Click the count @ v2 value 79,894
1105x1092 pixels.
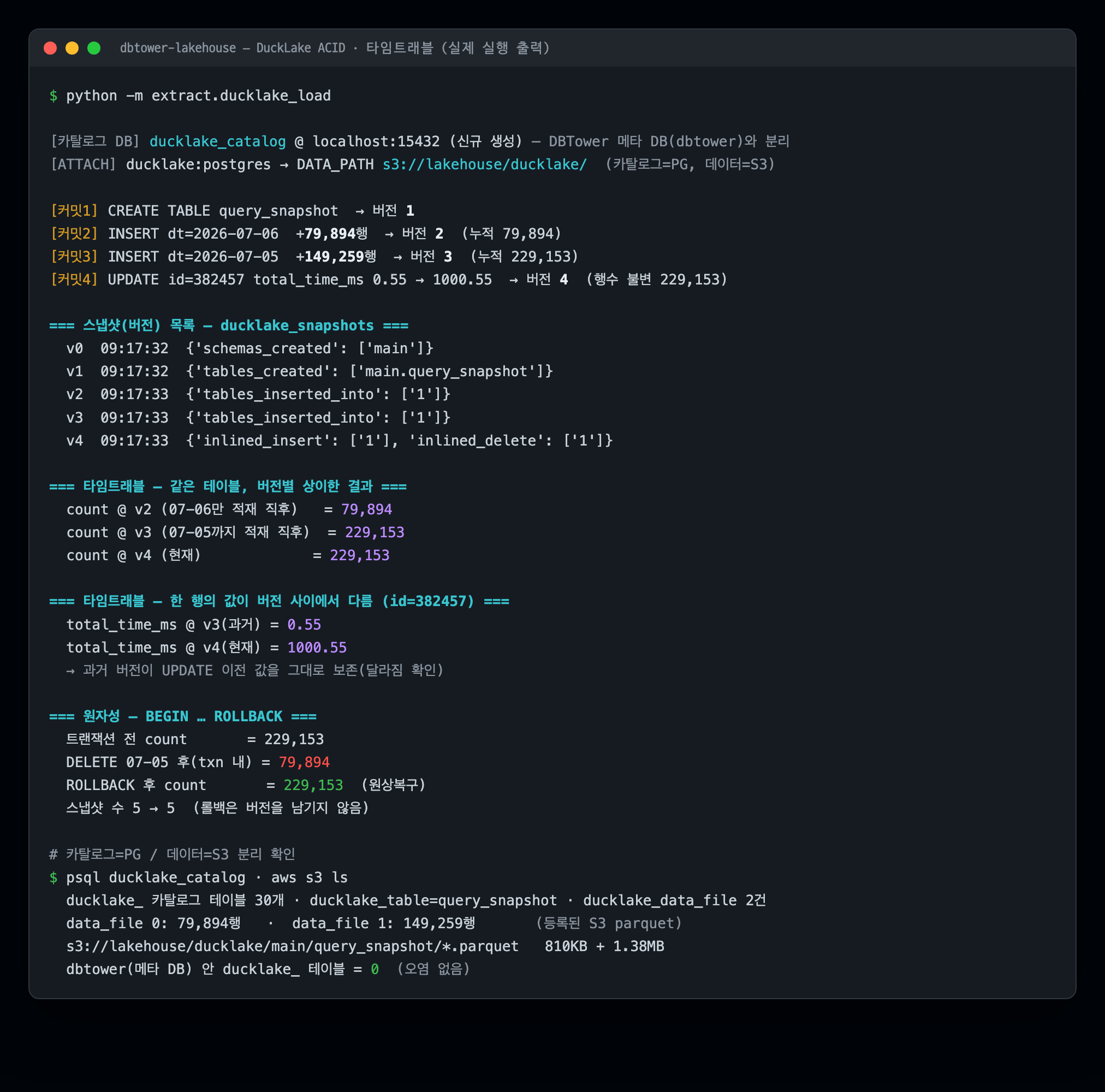coord(367,509)
